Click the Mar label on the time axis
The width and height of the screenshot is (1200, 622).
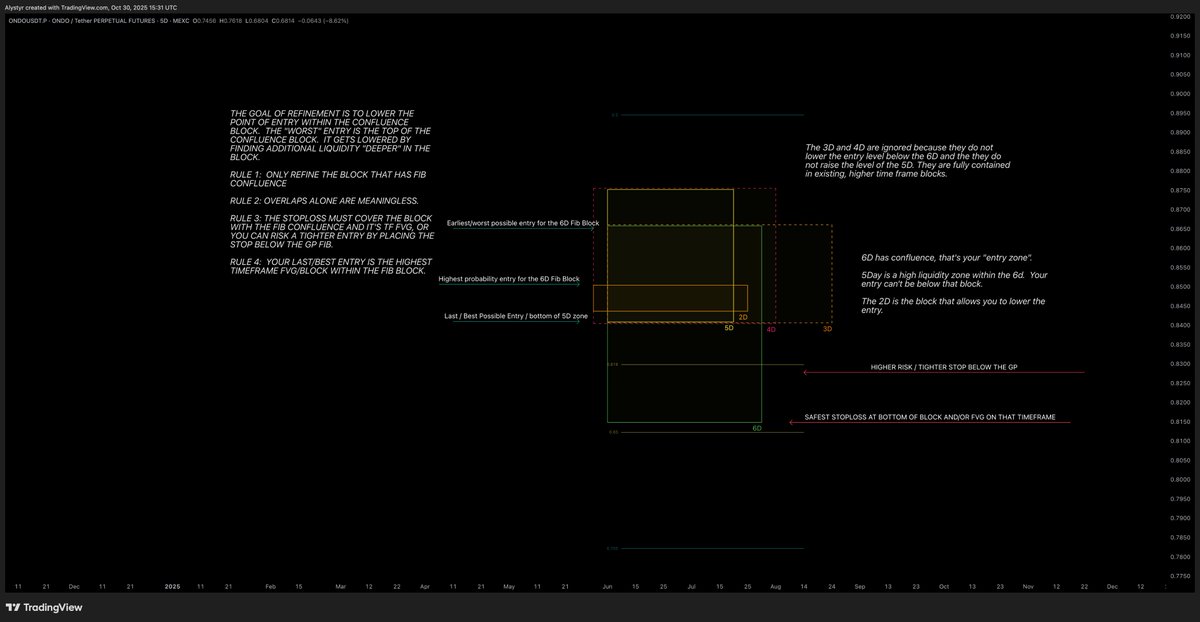(341, 586)
